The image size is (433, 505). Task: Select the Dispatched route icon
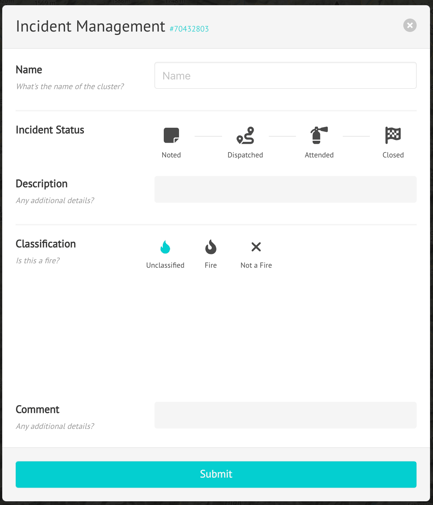click(x=245, y=135)
